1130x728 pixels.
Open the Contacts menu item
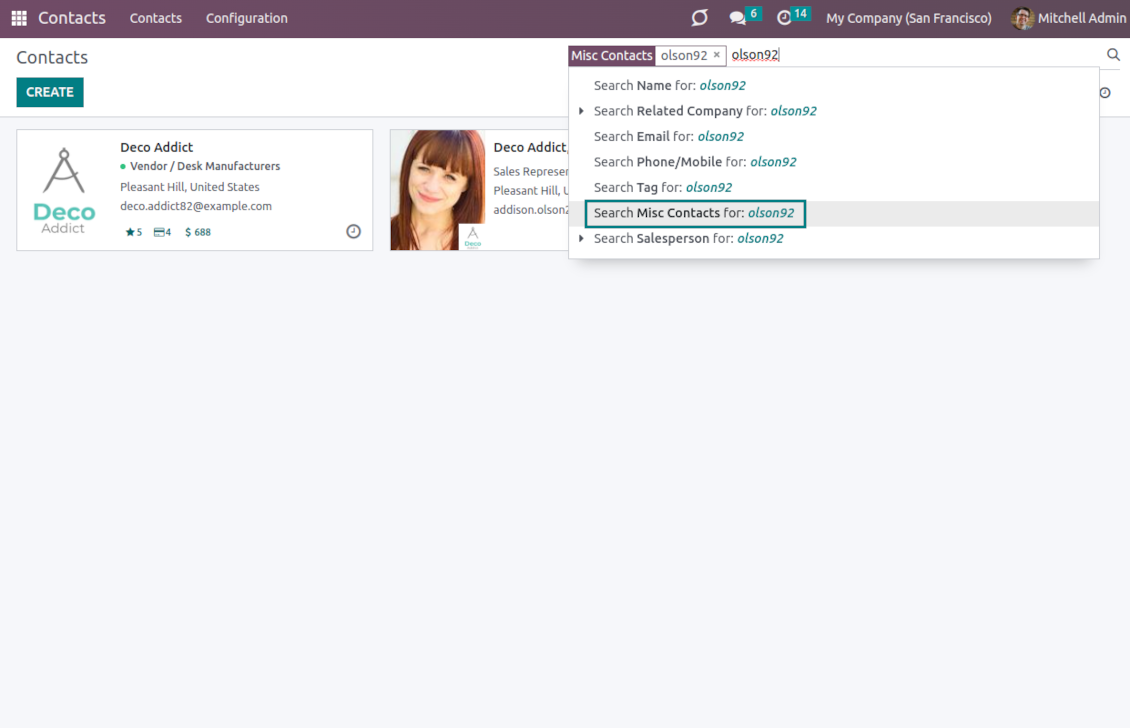click(x=156, y=18)
